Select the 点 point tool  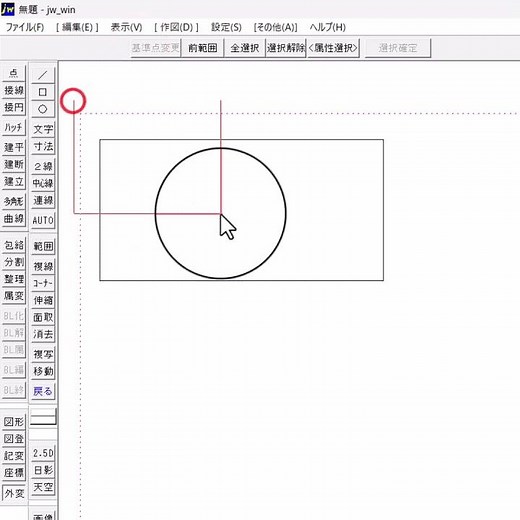pos(14,73)
